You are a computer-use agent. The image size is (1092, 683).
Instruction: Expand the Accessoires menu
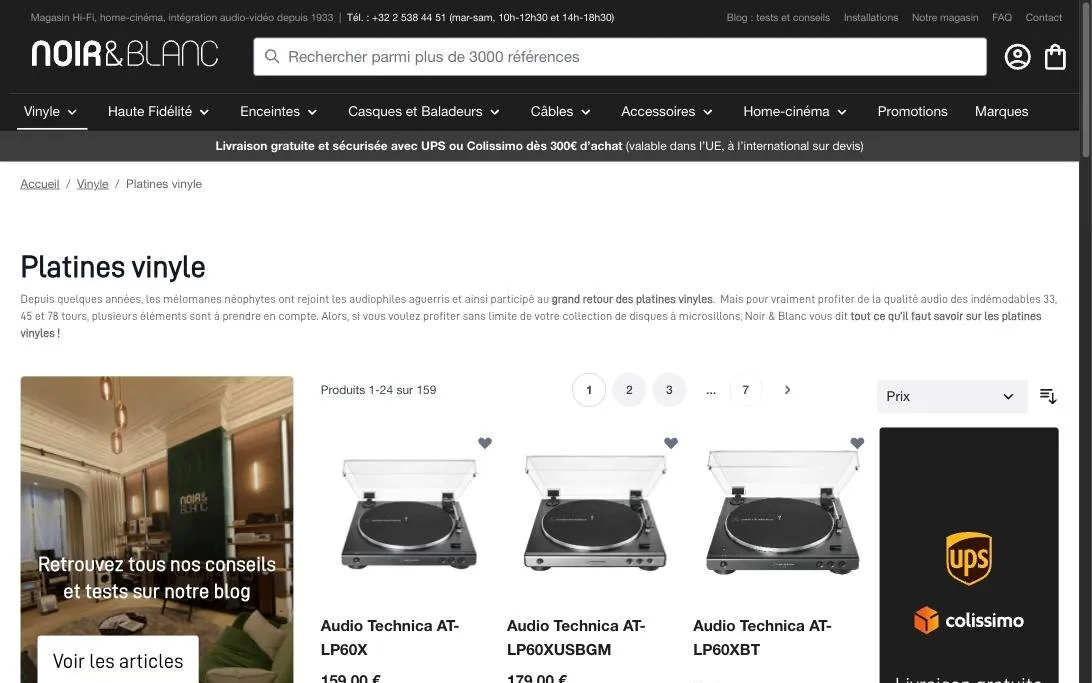[666, 111]
